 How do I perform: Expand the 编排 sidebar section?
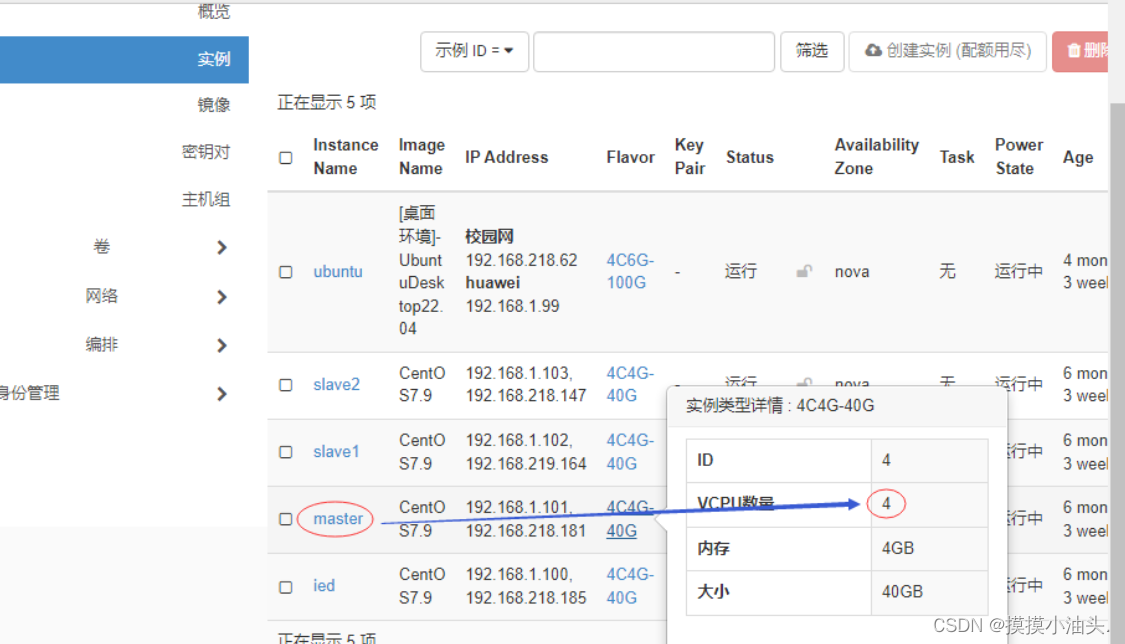[102, 343]
